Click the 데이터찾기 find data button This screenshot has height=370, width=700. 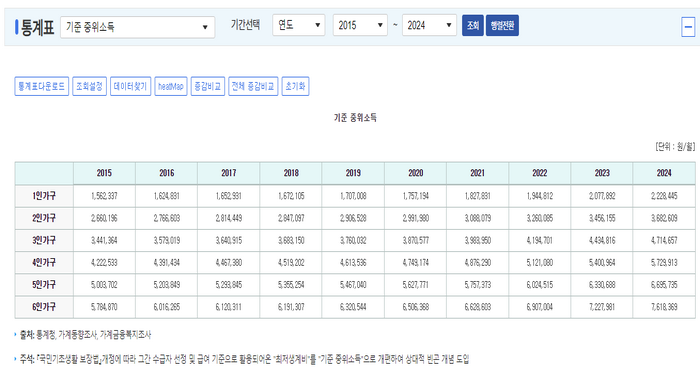130,86
